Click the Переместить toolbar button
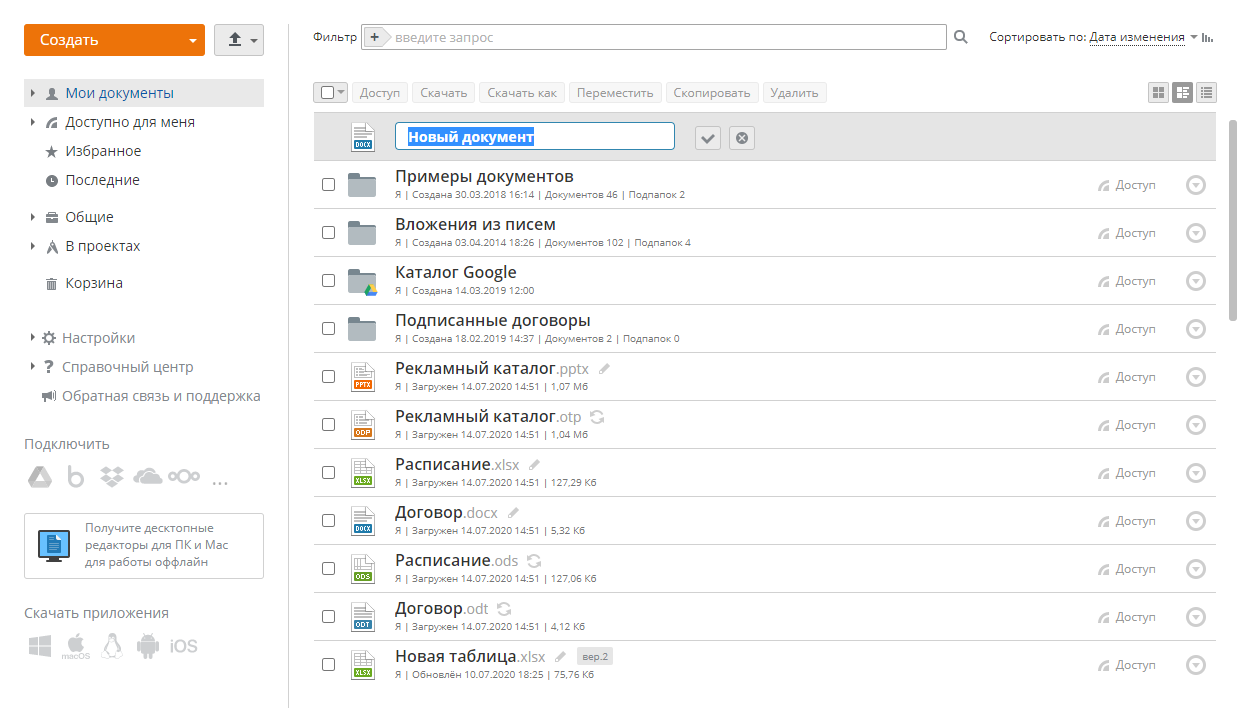Viewport: 1240px width, 708px height. [615, 92]
